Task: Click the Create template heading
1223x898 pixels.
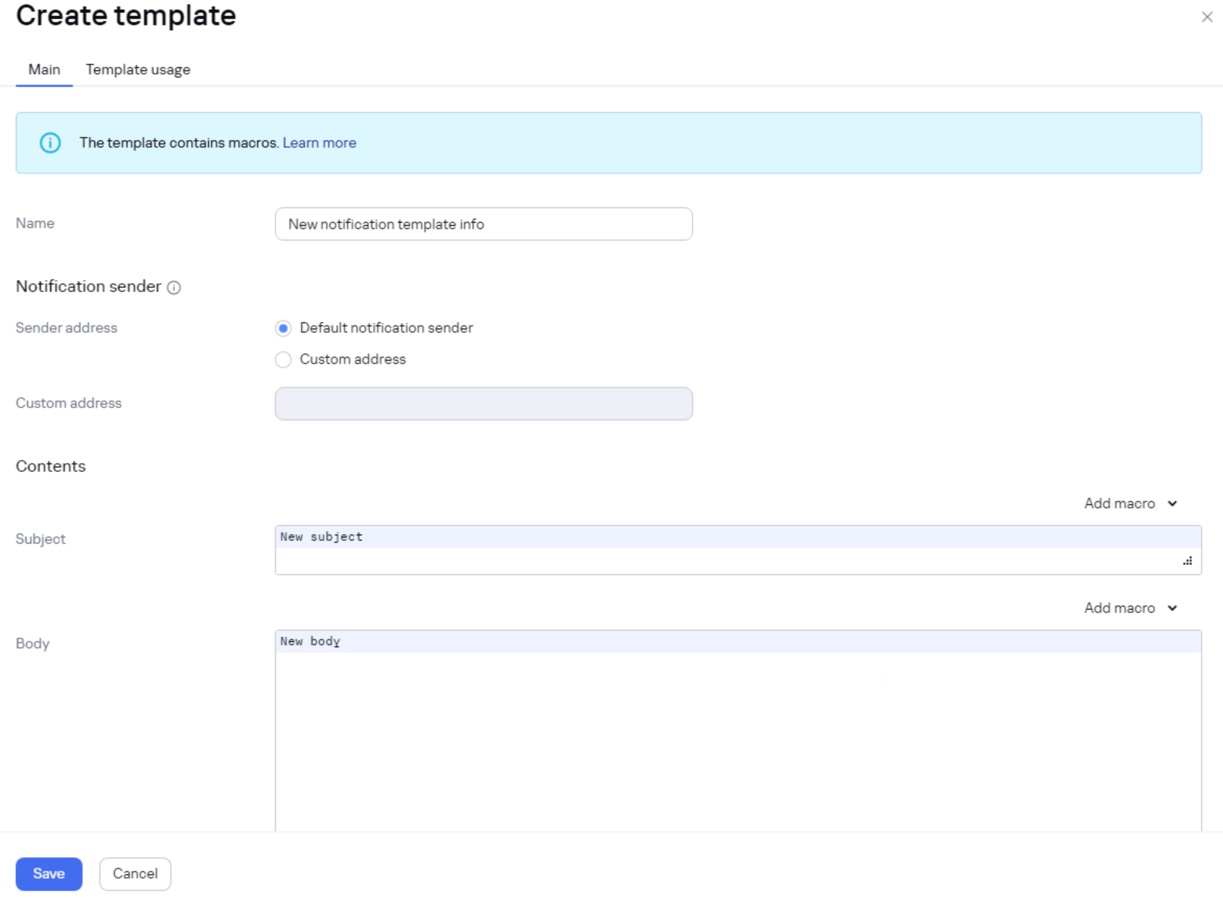Action: 126,16
